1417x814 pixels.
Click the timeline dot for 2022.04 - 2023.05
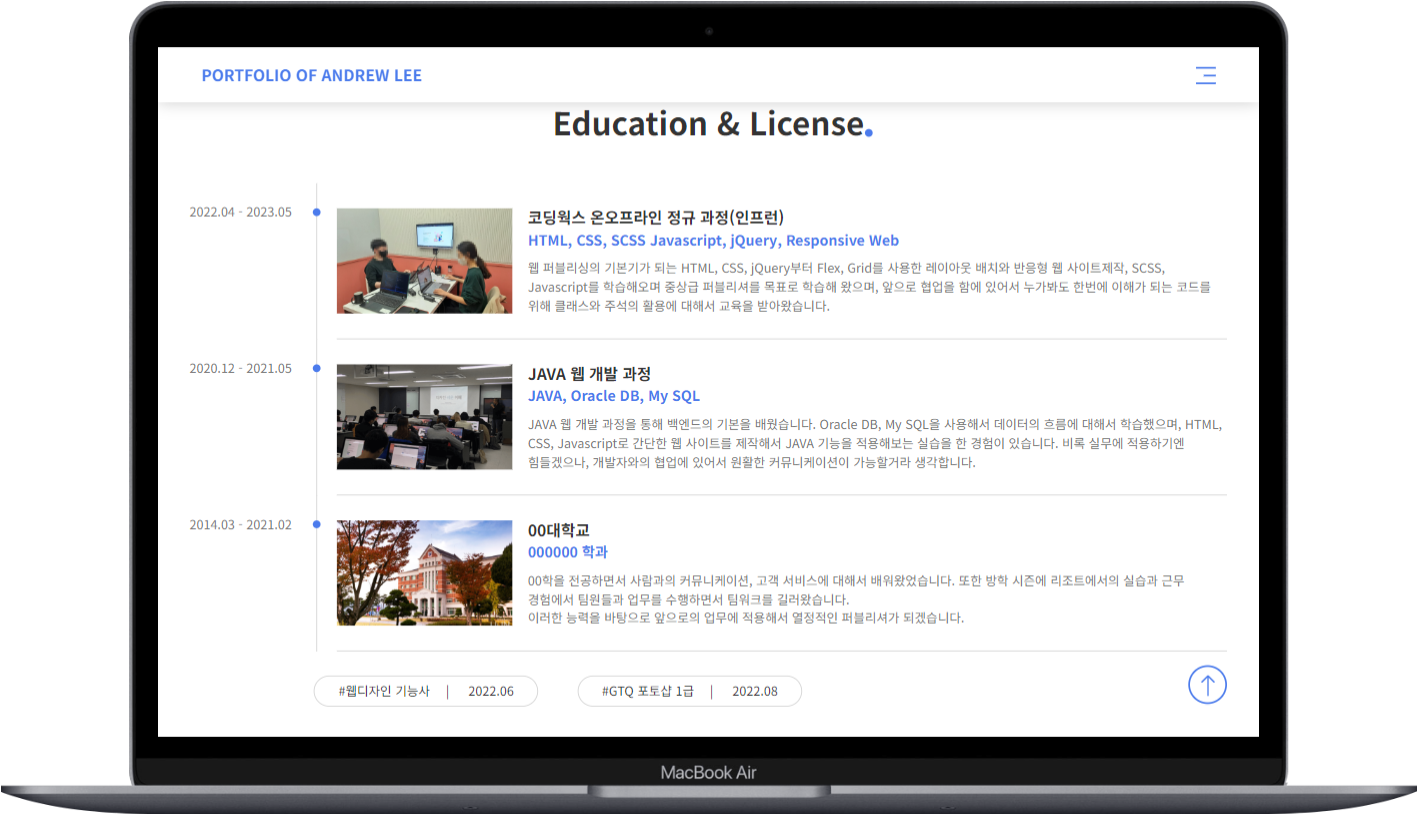click(x=317, y=212)
